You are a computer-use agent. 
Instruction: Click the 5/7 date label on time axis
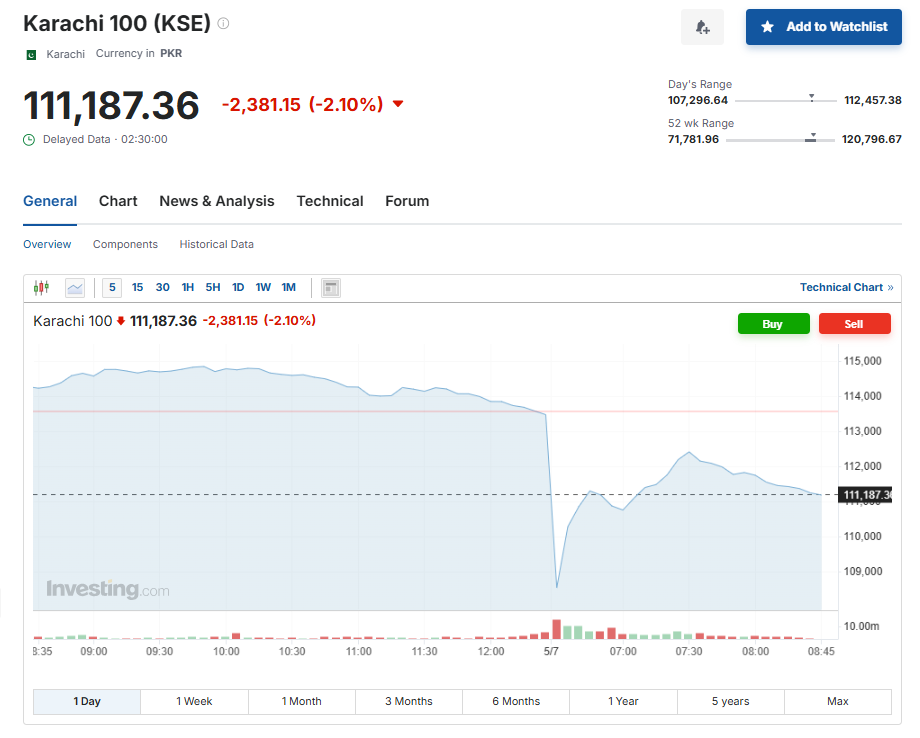click(551, 651)
